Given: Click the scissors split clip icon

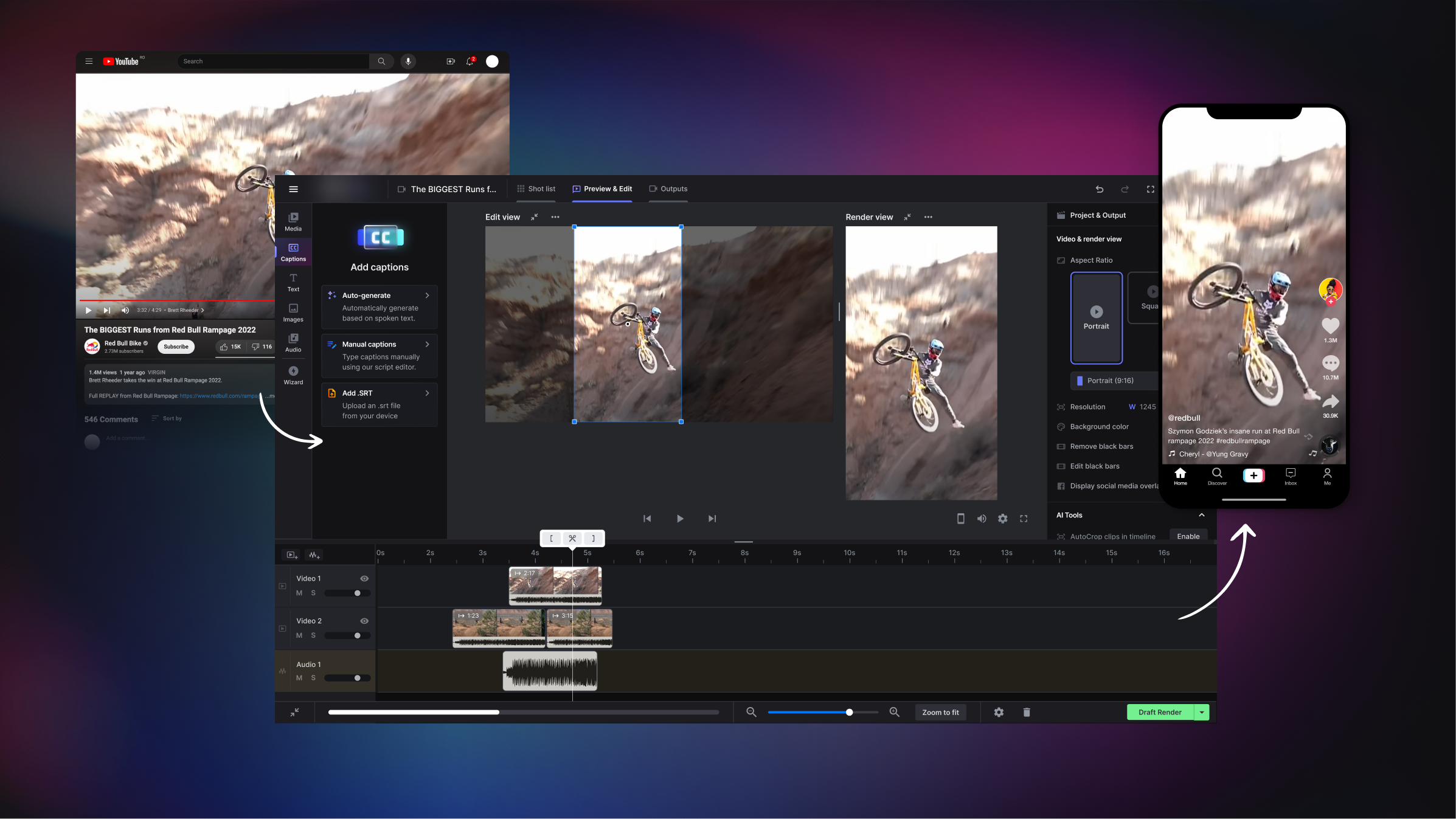Looking at the screenshot, I should [572, 538].
